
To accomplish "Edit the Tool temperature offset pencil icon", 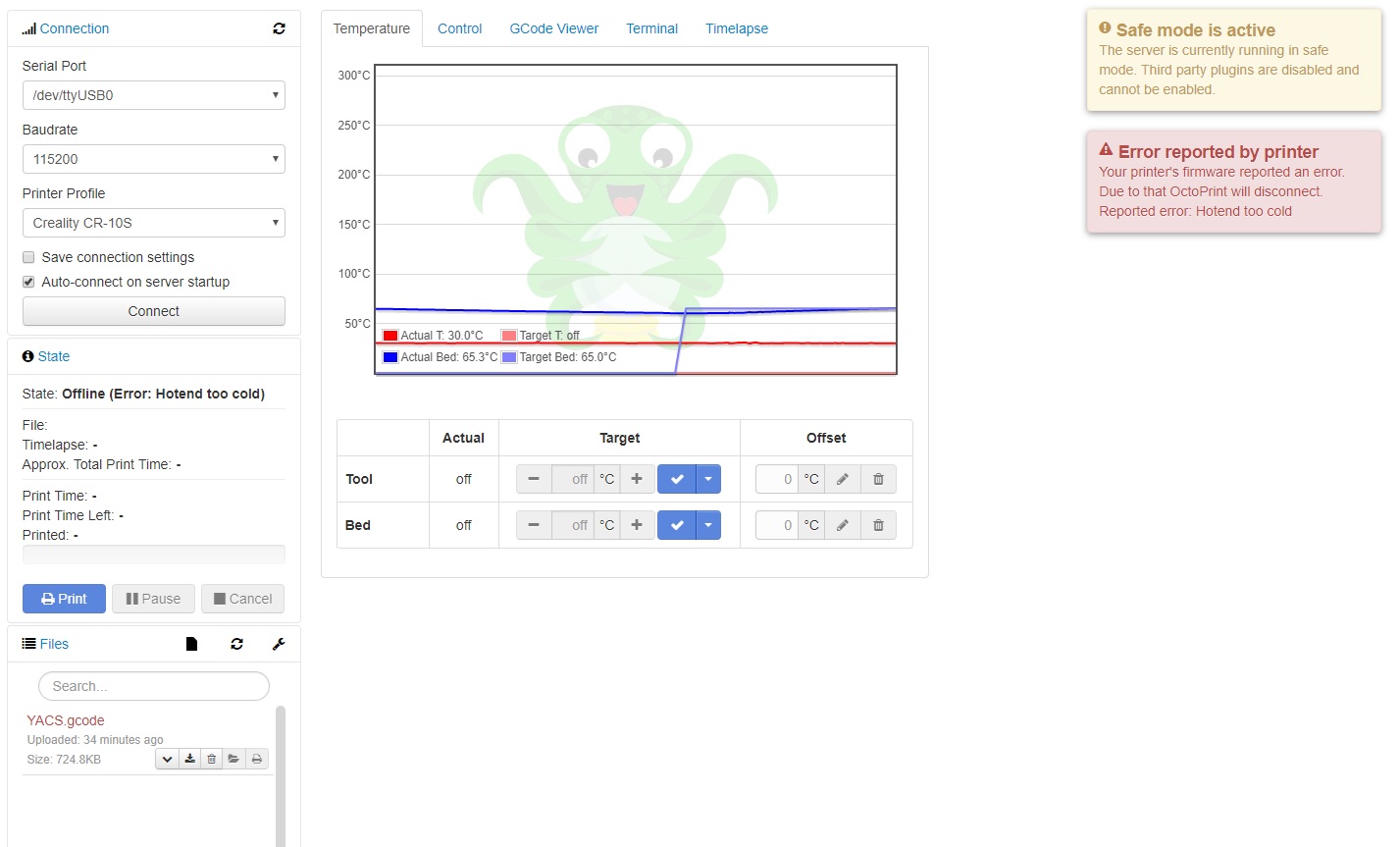I will 843,479.
